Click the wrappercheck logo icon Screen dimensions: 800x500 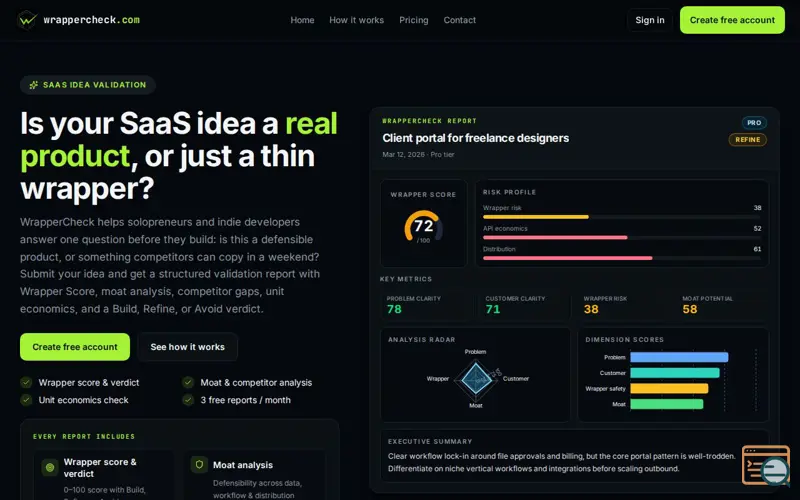27,20
